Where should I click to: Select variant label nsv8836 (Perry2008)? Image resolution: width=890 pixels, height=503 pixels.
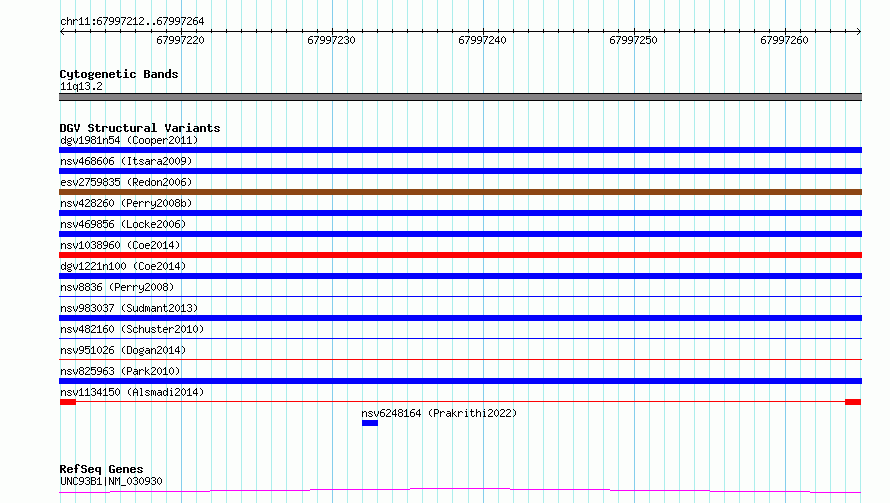(117, 287)
